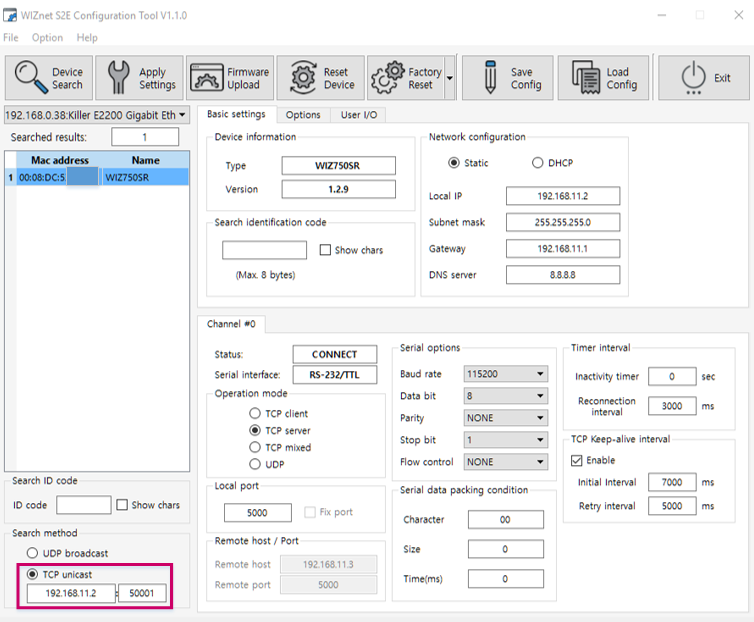Select TCP client operation mode
Image resolution: width=754 pixels, height=622 pixels.
255,413
